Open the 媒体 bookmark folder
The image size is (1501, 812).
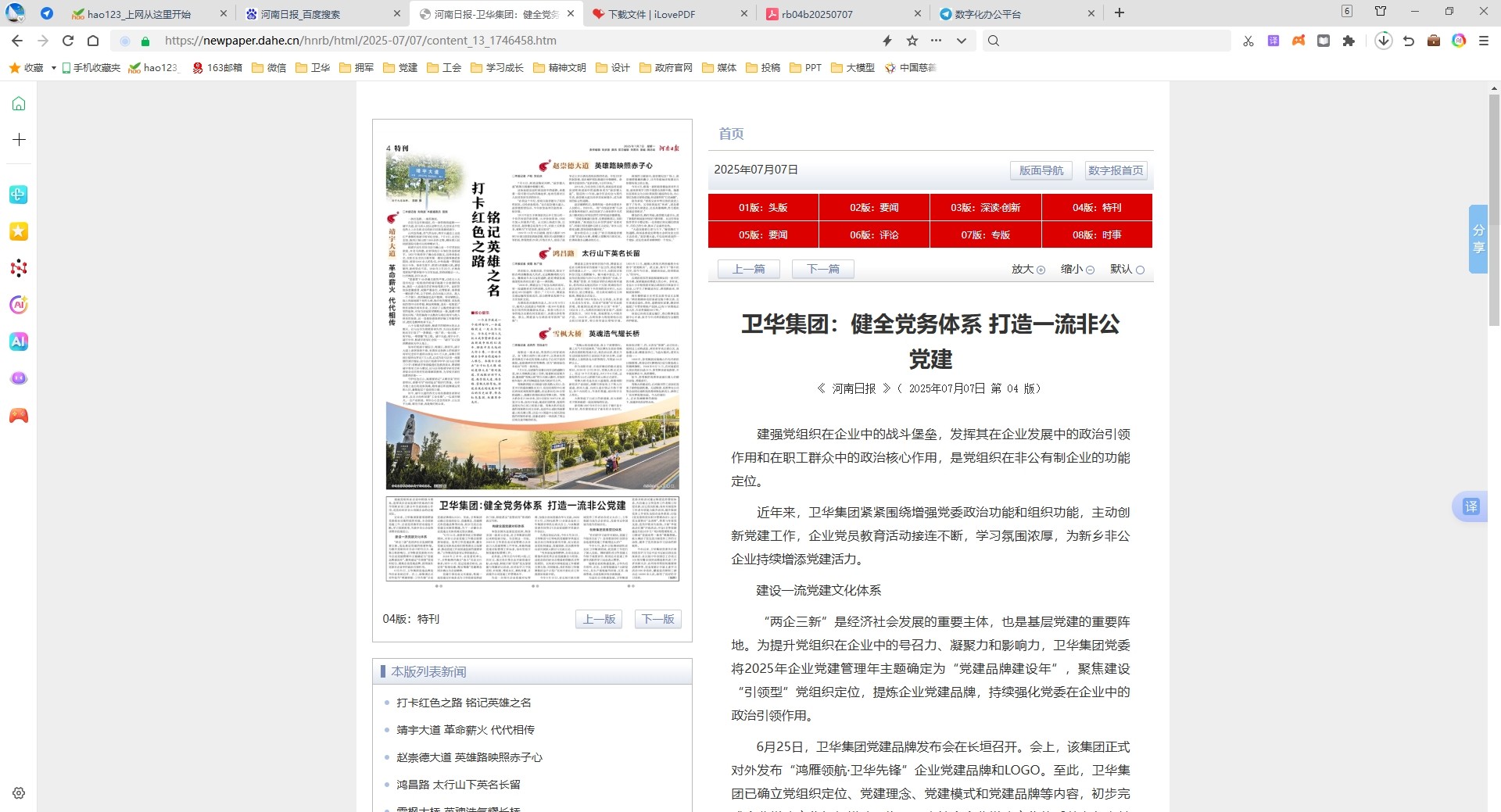pyautogui.click(x=719, y=68)
